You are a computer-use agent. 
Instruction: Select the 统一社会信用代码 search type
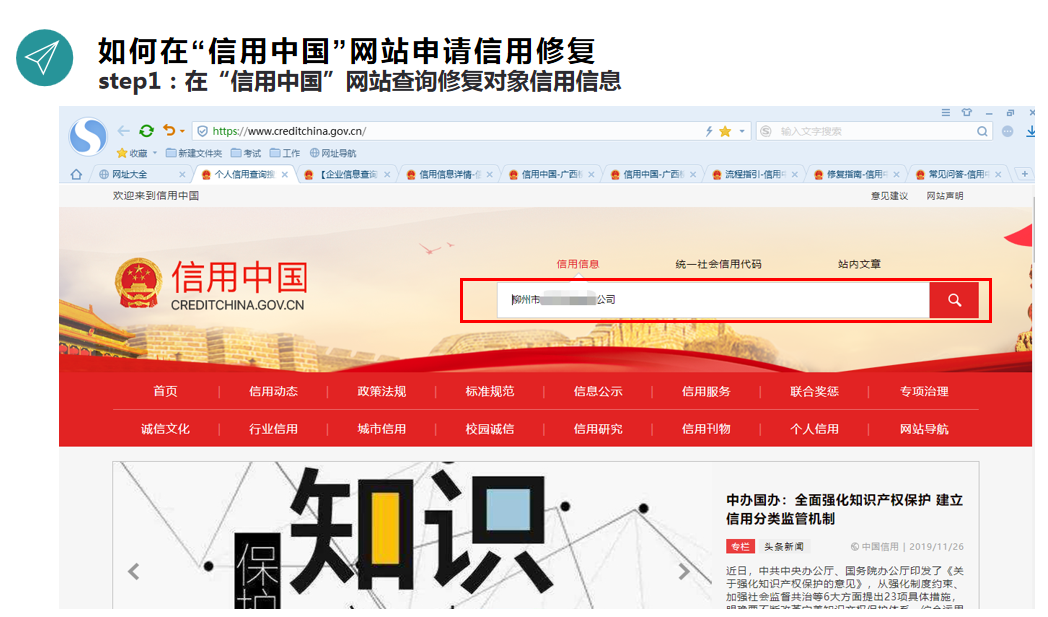pos(718,264)
